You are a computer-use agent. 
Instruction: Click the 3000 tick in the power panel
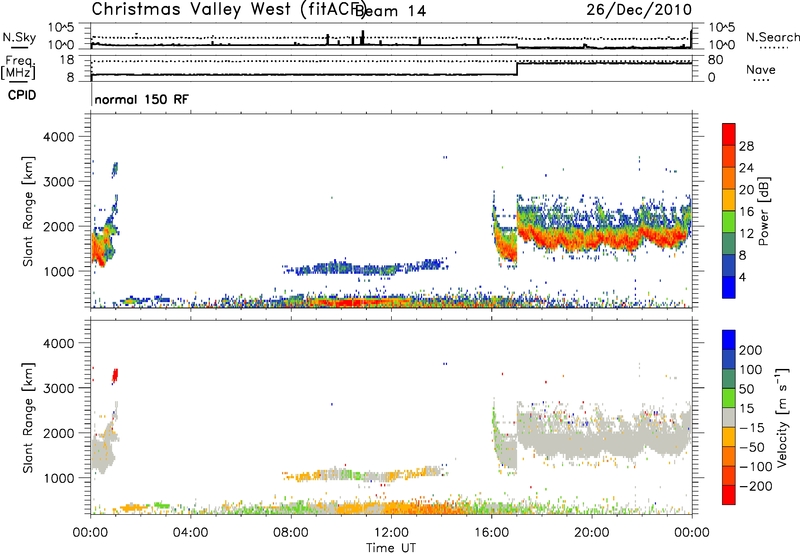coord(59,182)
